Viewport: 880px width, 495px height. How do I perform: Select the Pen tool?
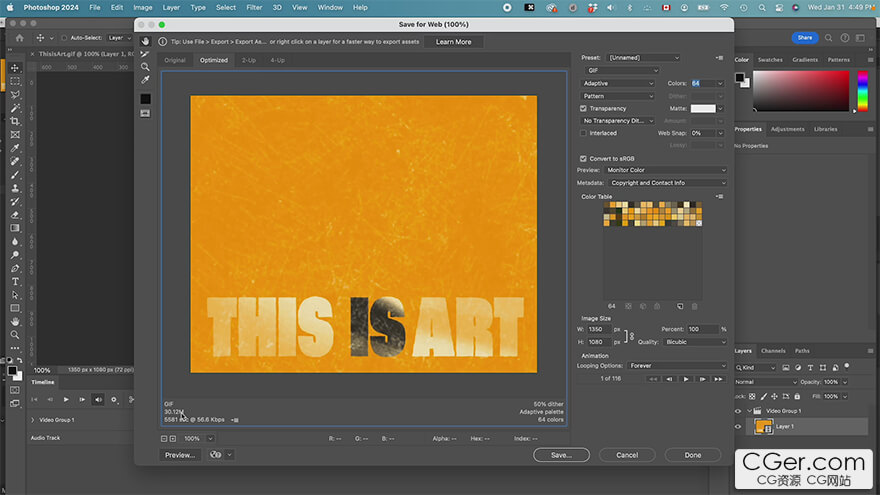click(15, 268)
